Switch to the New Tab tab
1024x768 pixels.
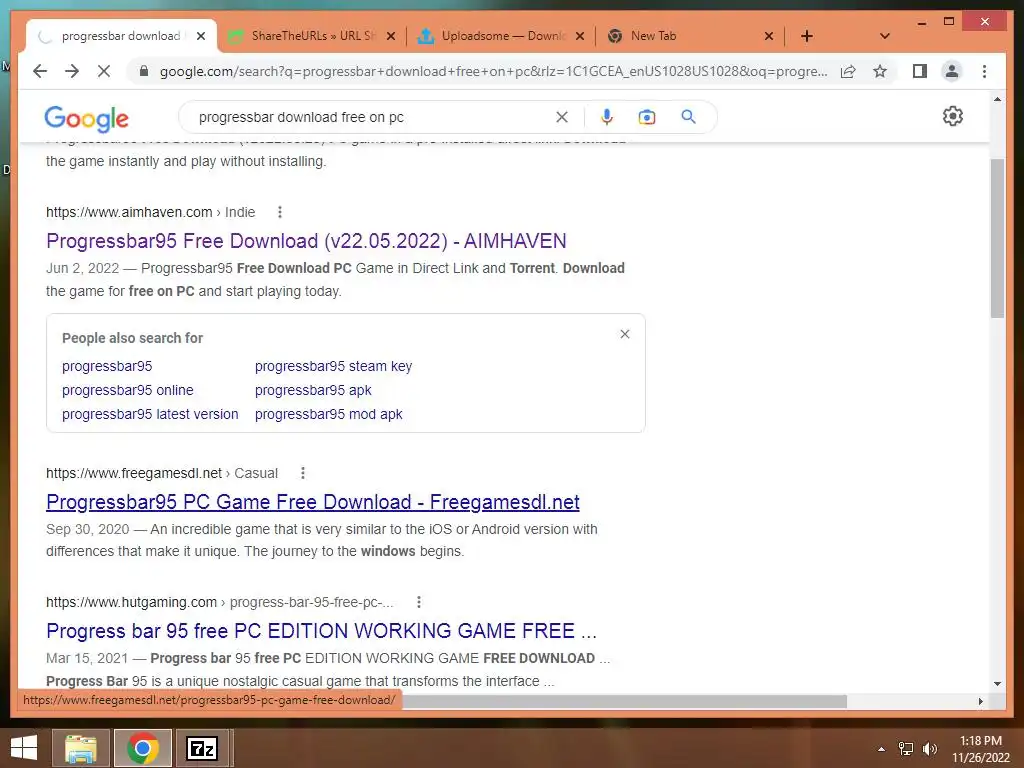tap(691, 36)
